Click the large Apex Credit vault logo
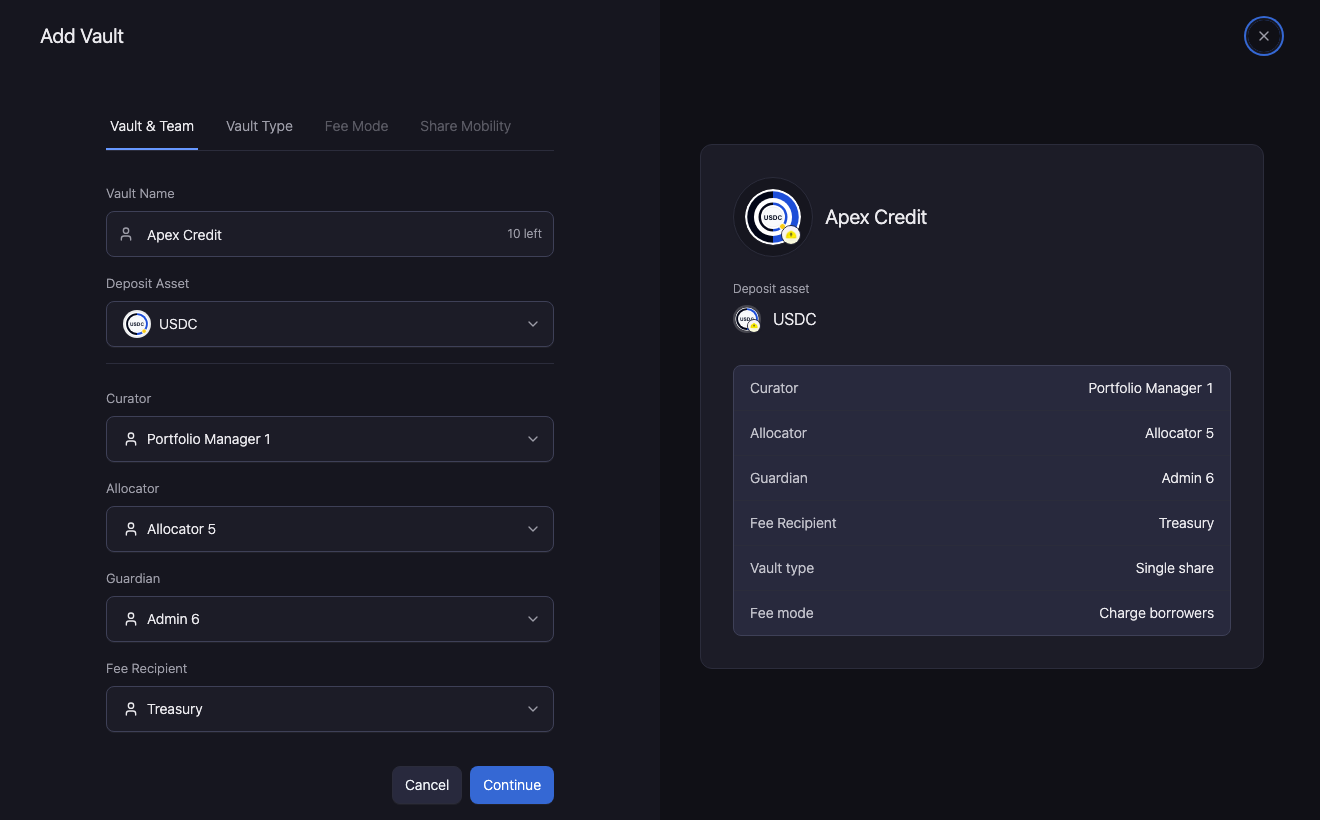 pos(772,217)
